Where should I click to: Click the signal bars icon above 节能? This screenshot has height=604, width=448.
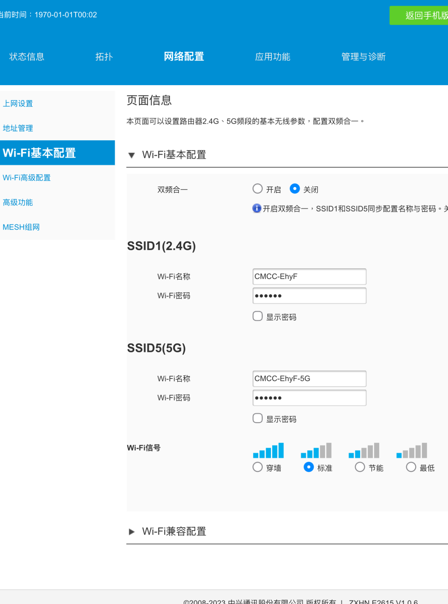click(364, 450)
